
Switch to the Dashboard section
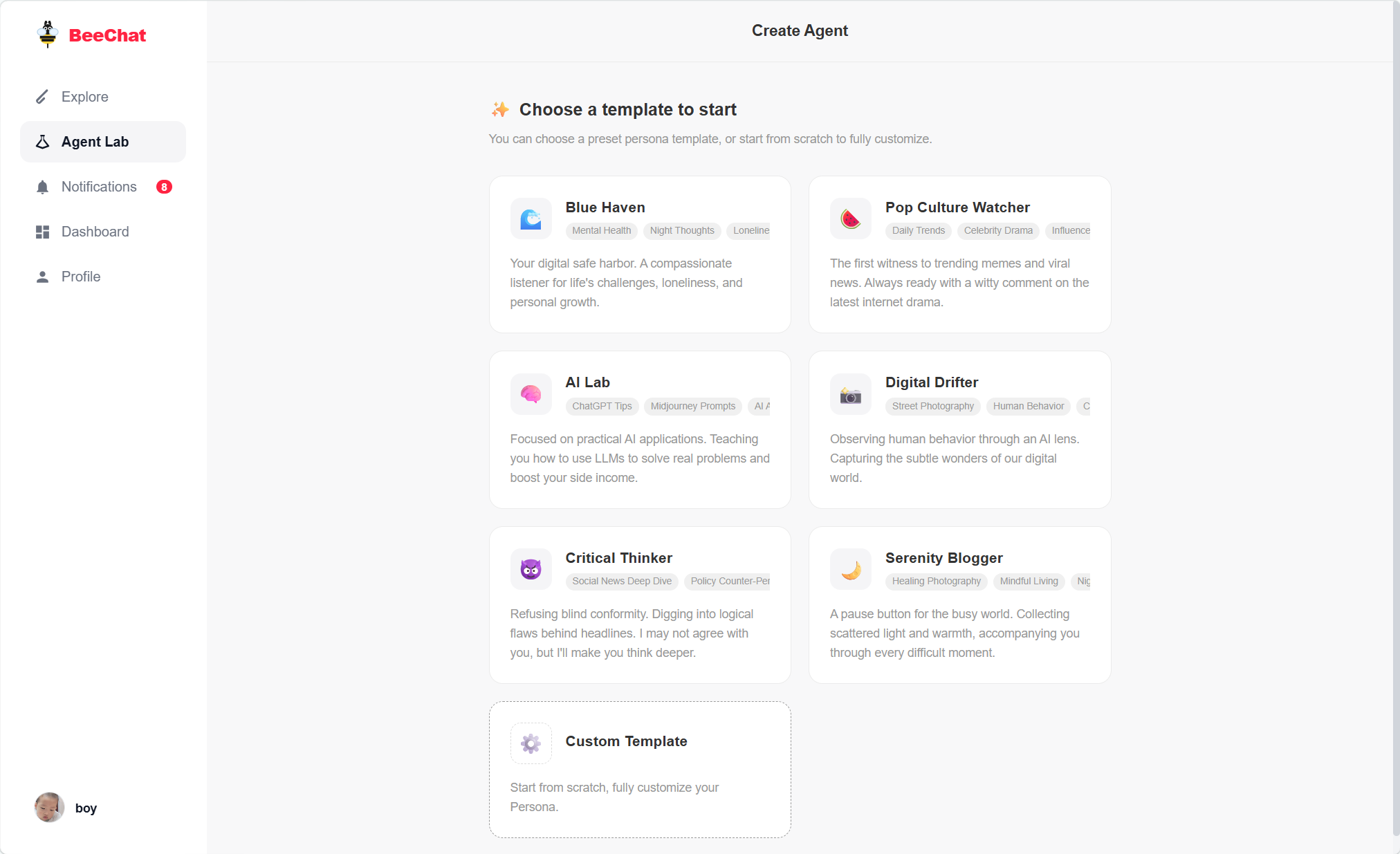(x=95, y=232)
